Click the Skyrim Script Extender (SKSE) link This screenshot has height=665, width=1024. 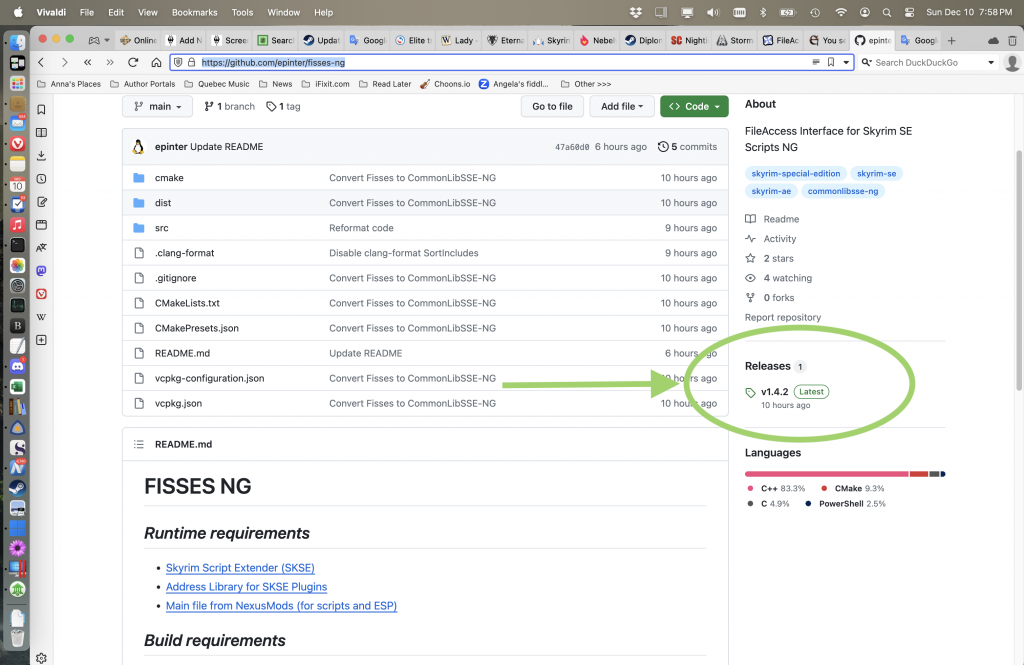click(240, 568)
